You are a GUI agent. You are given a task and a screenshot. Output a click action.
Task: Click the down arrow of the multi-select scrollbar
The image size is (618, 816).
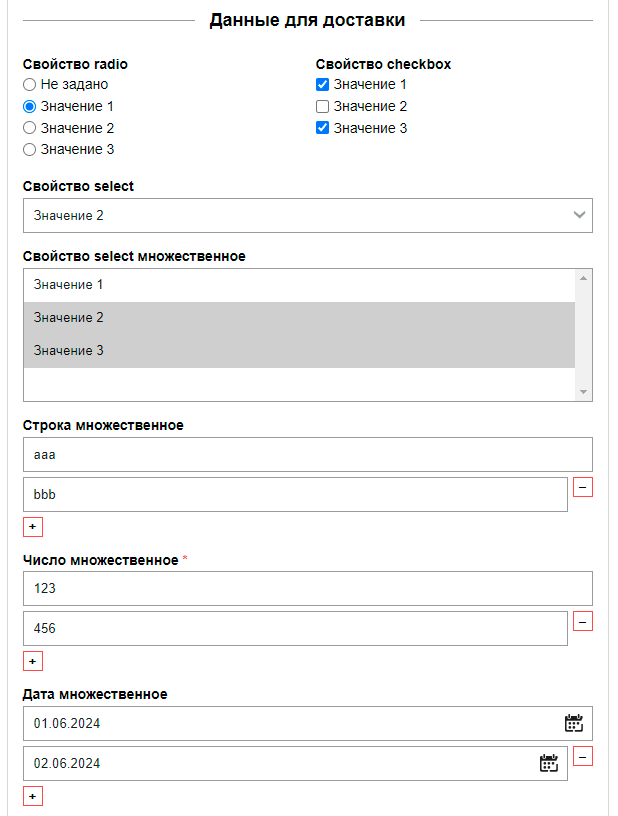point(583,390)
